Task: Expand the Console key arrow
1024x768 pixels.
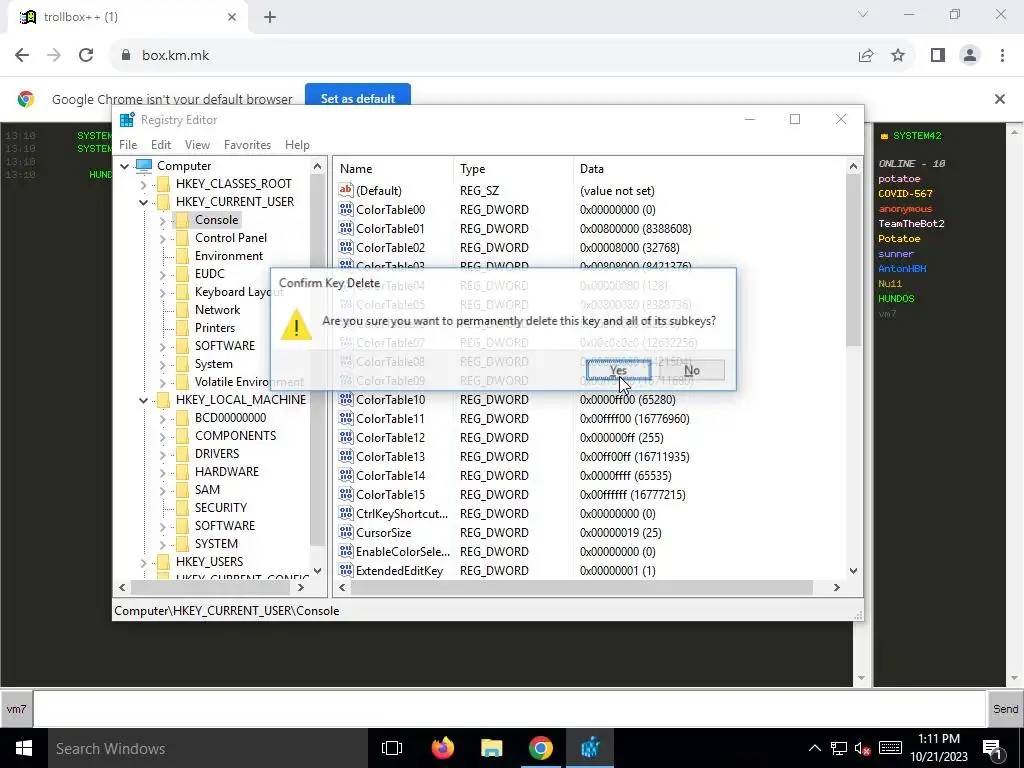Action: pyautogui.click(x=162, y=220)
